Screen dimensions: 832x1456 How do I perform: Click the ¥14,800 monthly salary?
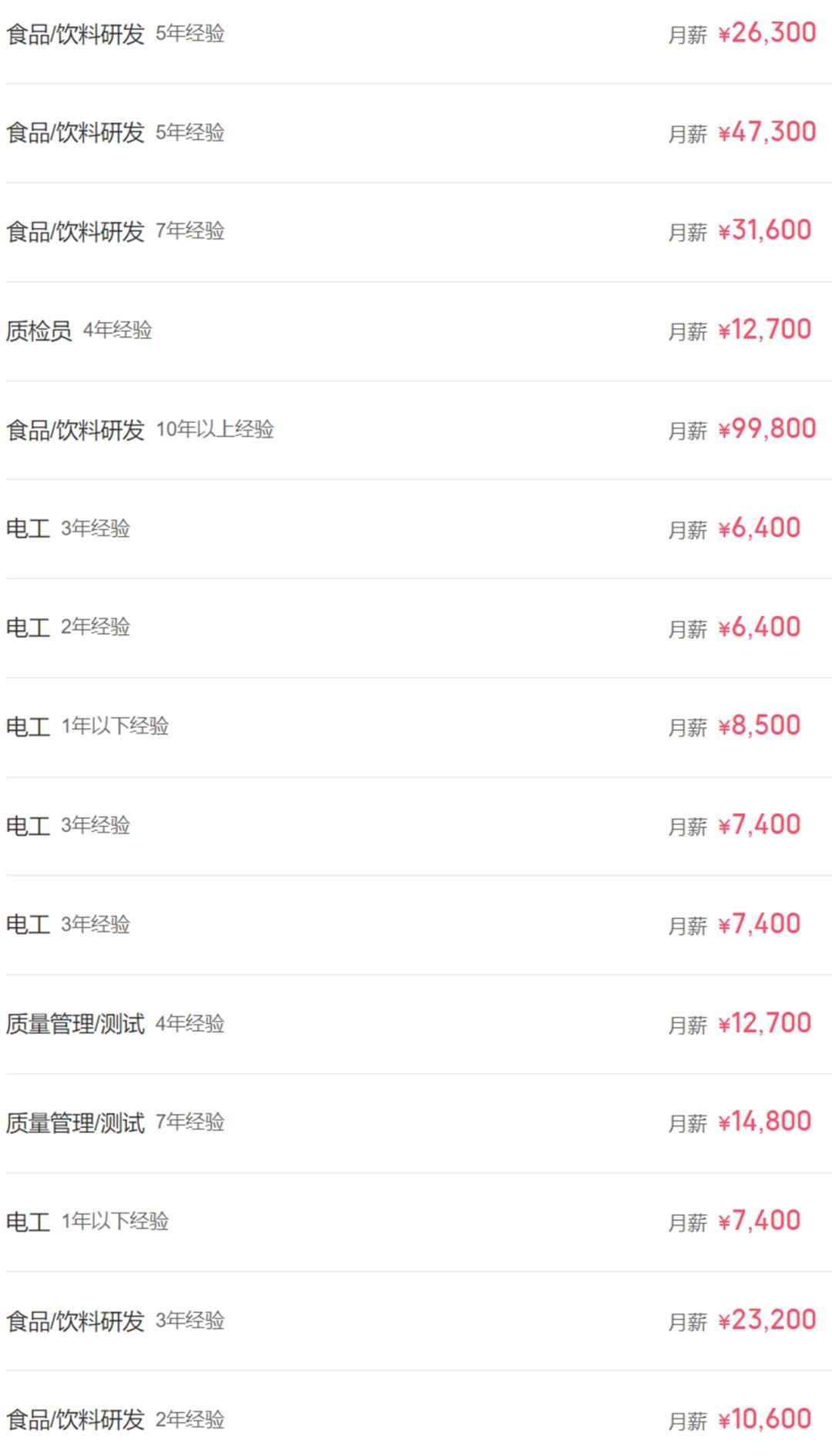(x=764, y=1122)
